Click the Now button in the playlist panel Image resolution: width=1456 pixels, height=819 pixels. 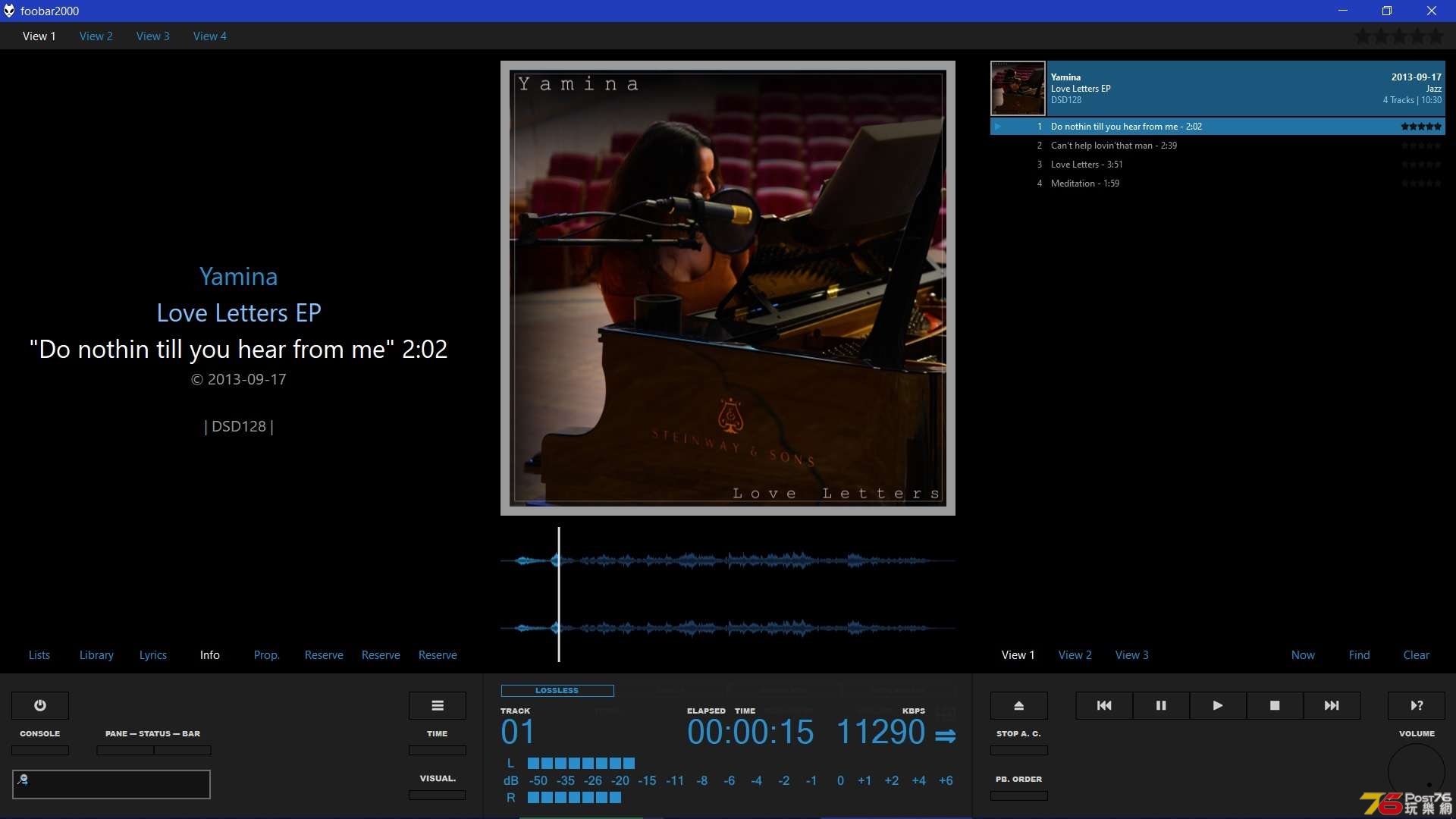[x=1303, y=655]
